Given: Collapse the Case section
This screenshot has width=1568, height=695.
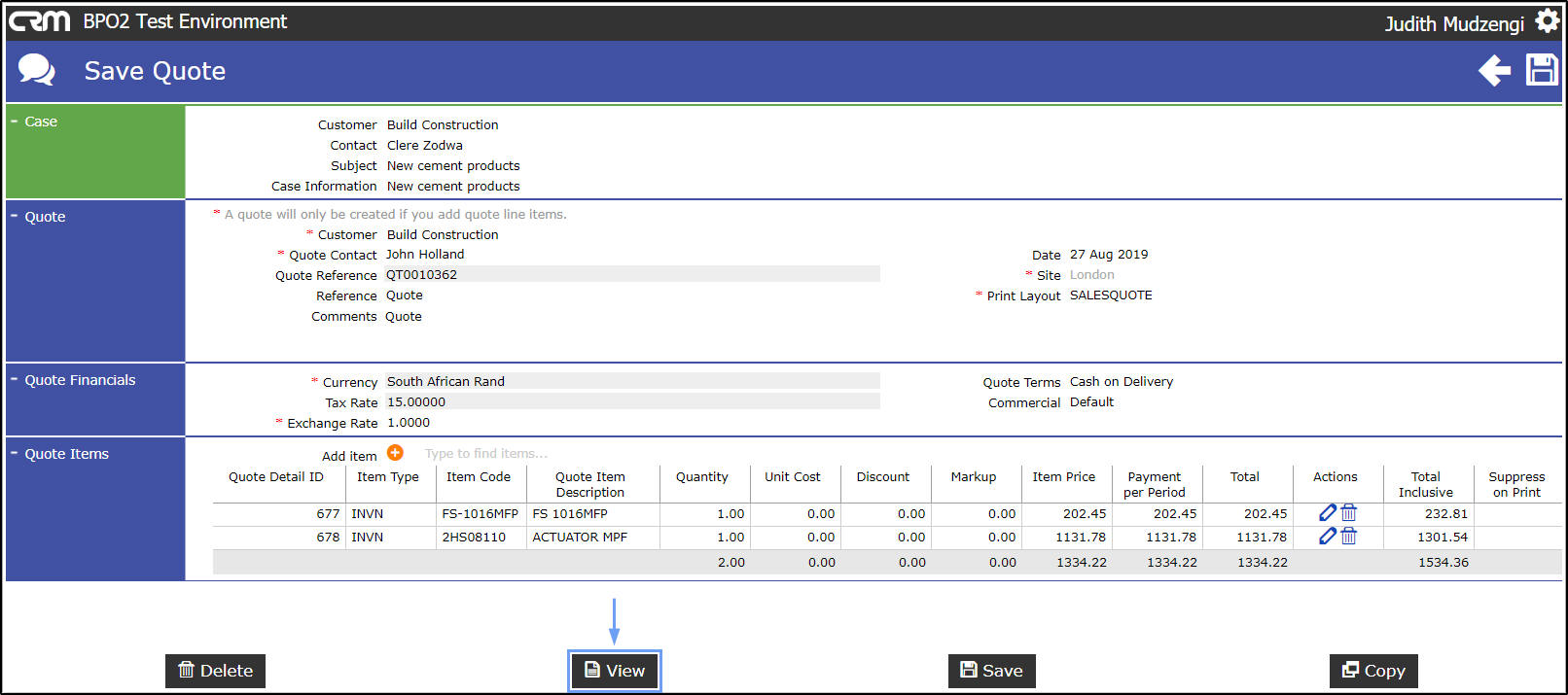Looking at the screenshot, I should pos(15,122).
